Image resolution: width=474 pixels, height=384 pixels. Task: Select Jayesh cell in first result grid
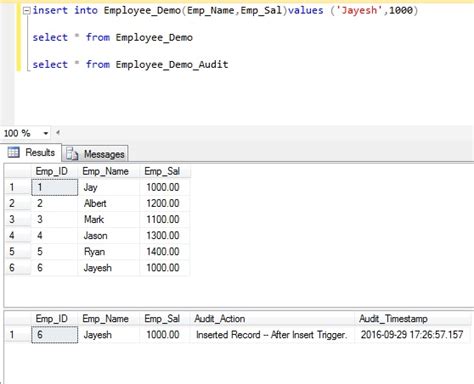click(109, 267)
